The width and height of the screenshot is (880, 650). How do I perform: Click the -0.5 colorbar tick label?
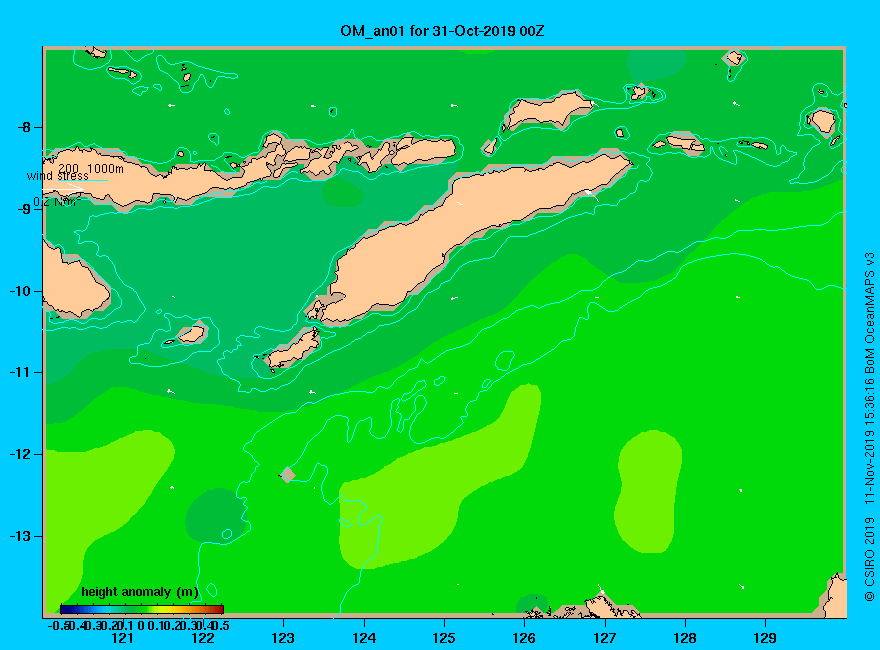(x=58, y=625)
